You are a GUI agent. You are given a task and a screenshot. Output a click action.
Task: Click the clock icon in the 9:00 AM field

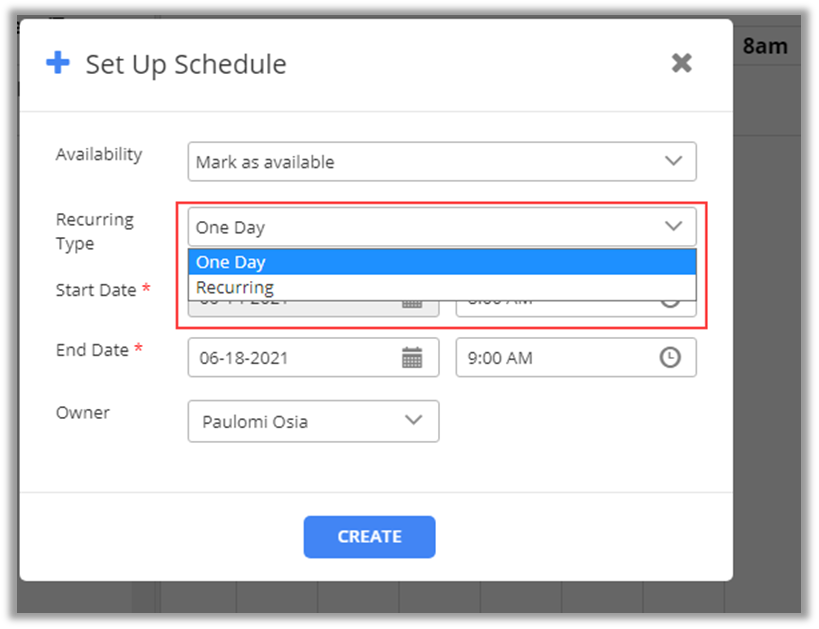click(670, 358)
